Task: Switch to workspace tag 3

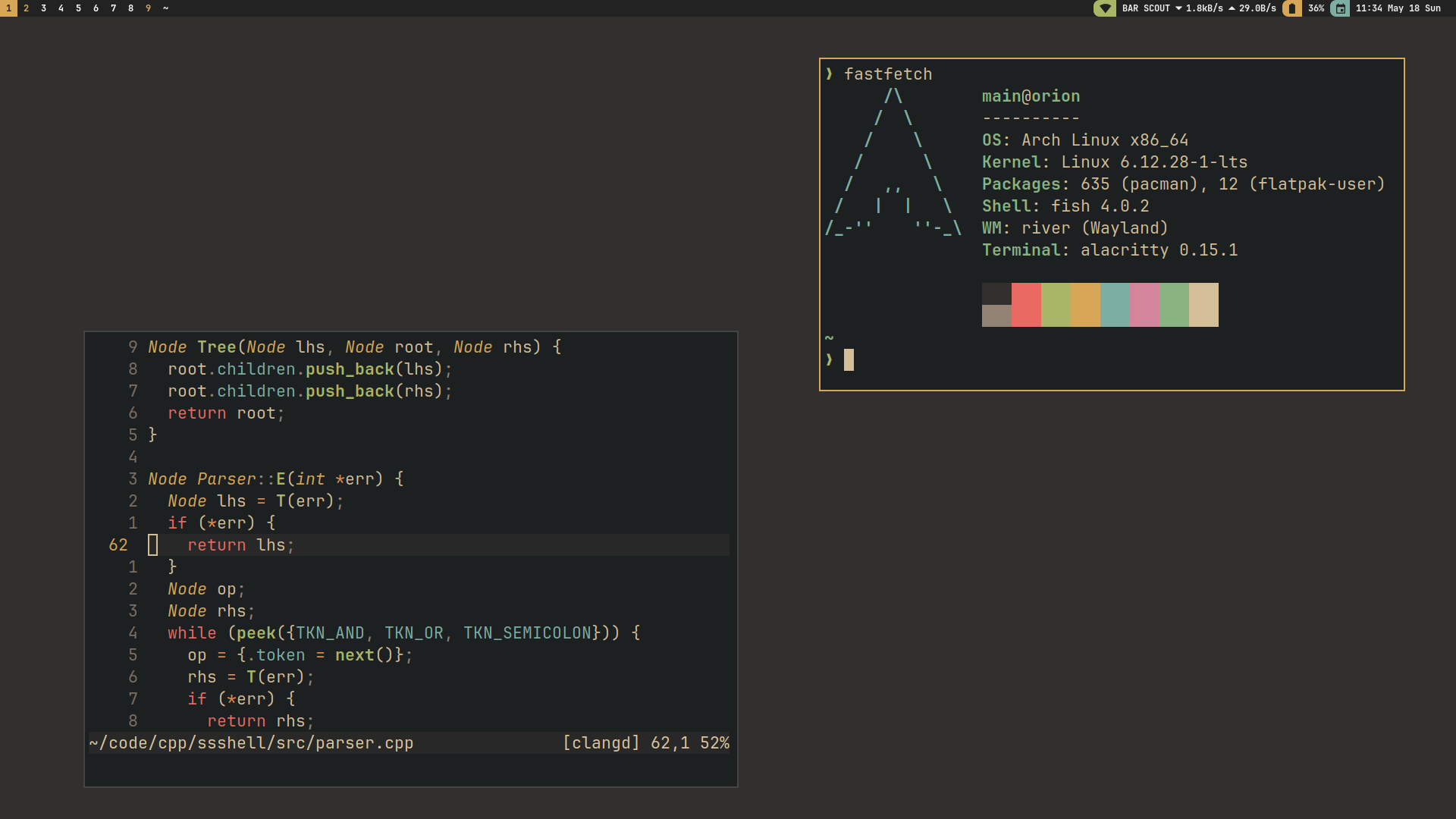Action: click(x=43, y=8)
